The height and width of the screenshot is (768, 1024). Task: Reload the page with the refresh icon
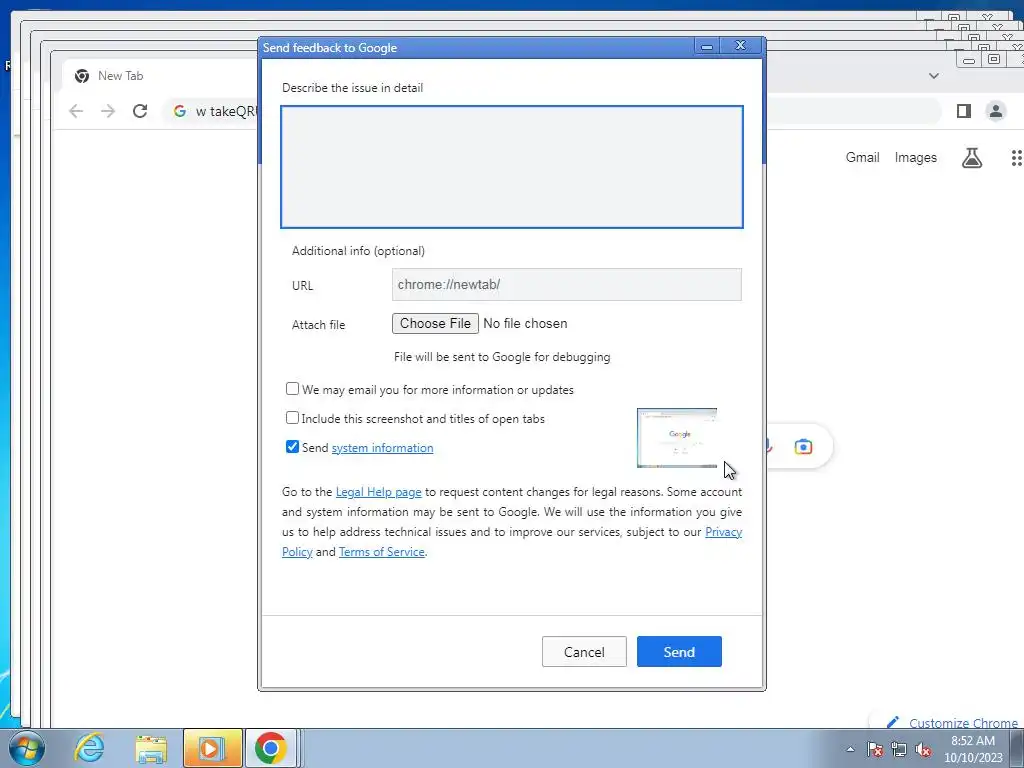pos(140,111)
